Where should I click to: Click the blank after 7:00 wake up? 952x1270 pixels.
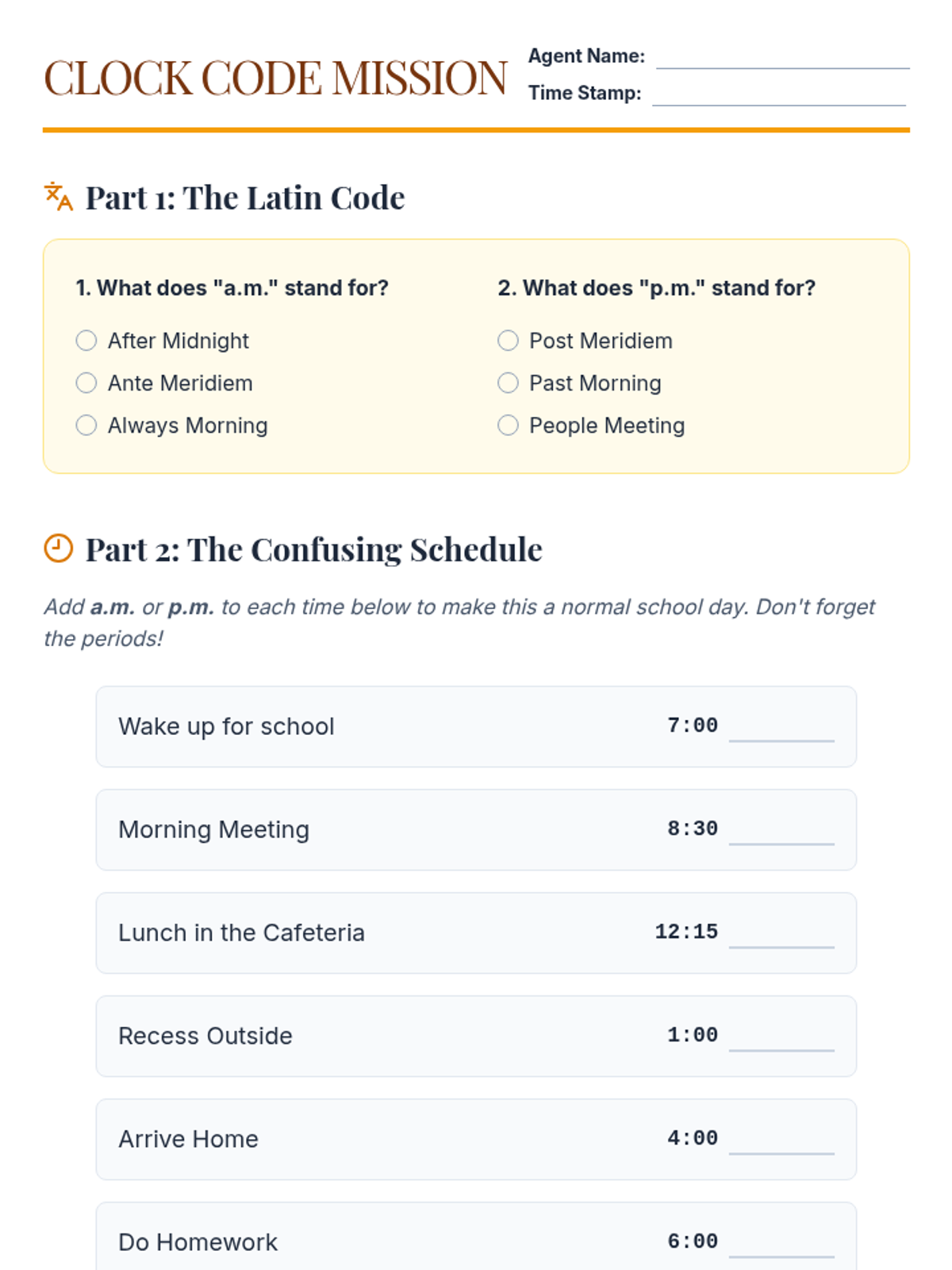point(781,729)
